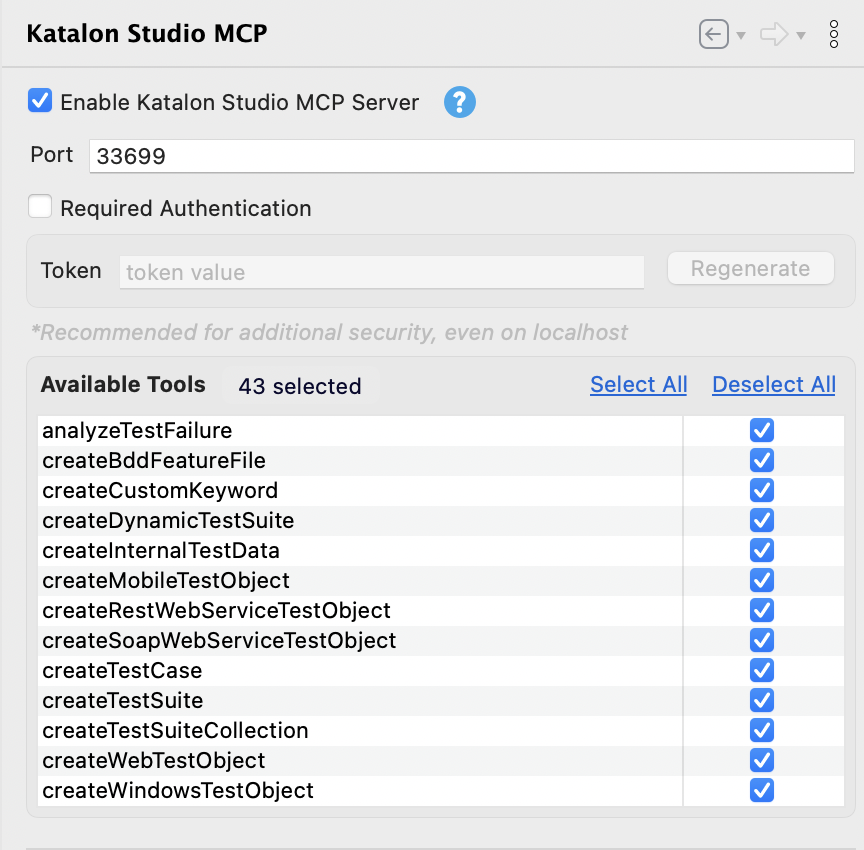Viewport: 864px width, 850px height.
Task: Click the back navigation arrow
Action: [x=712, y=33]
